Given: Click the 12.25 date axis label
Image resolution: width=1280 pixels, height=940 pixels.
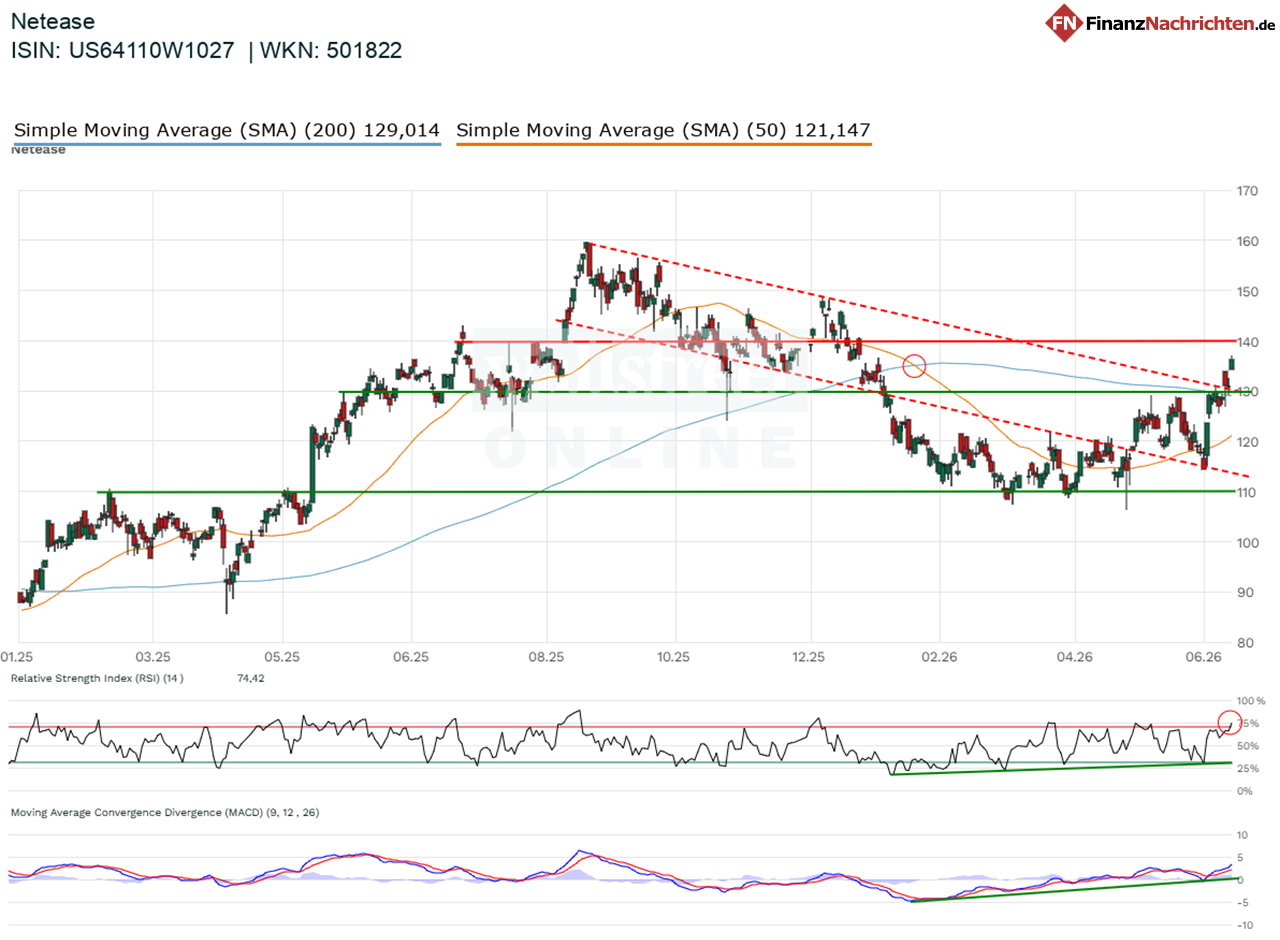Looking at the screenshot, I should click(x=809, y=657).
